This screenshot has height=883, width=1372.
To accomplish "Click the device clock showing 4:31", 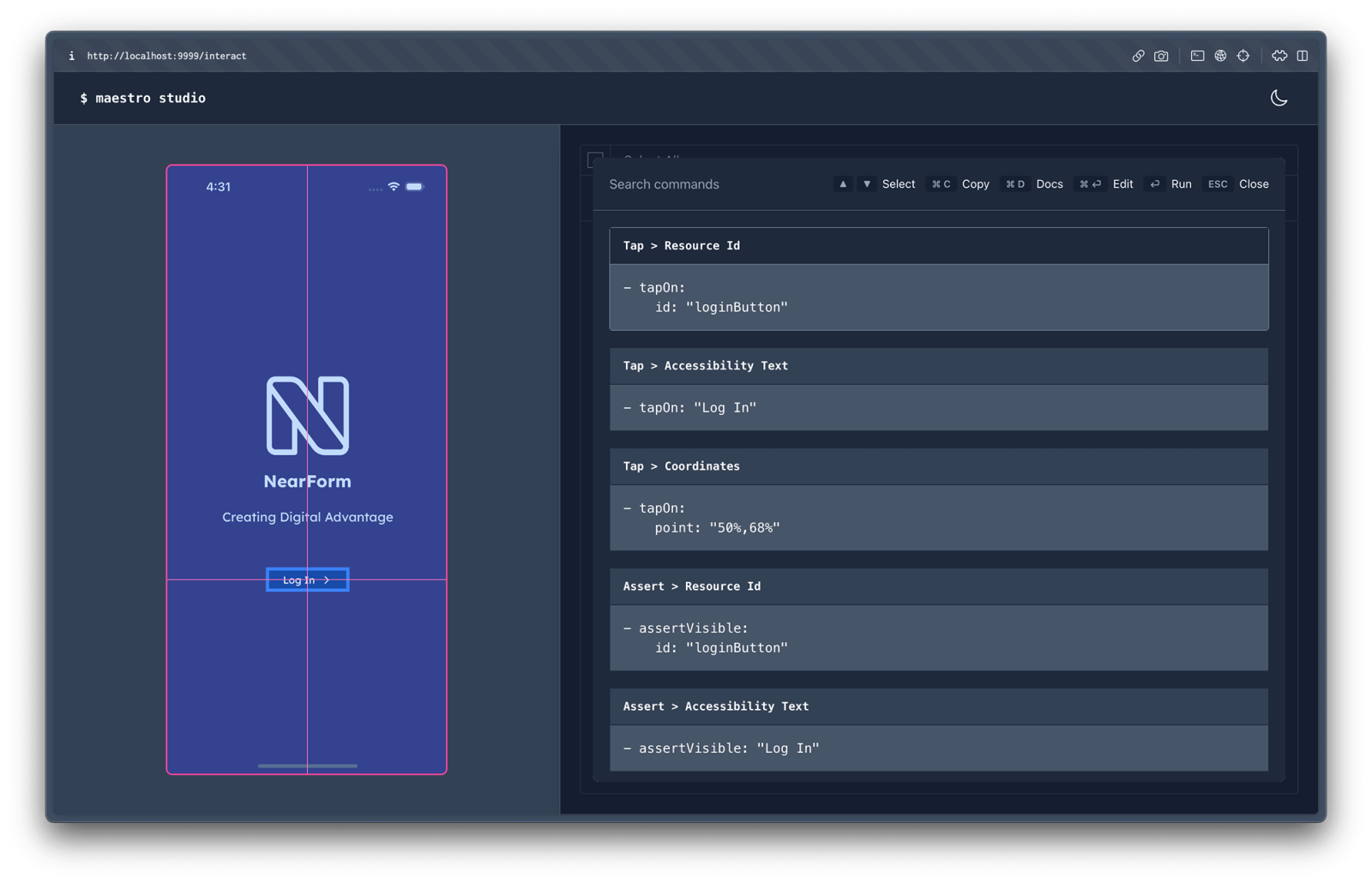I will coord(218,187).
